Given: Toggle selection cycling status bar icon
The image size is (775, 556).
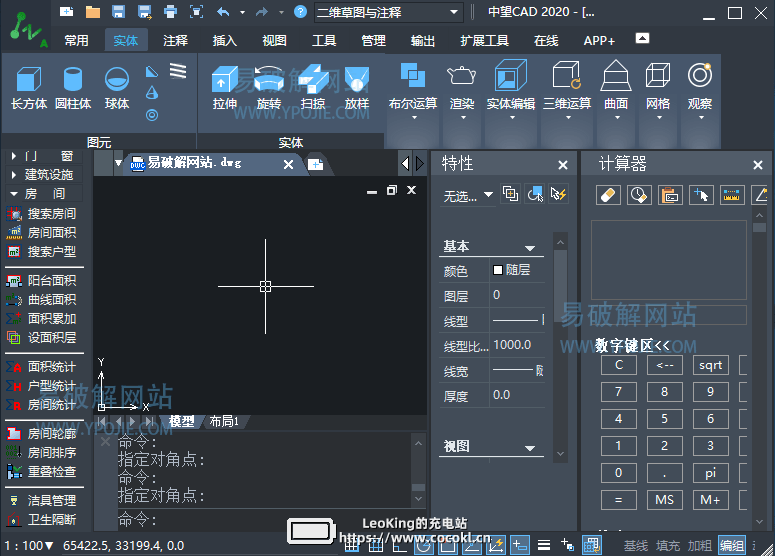Looking at the screenshot, I should 567,545.
